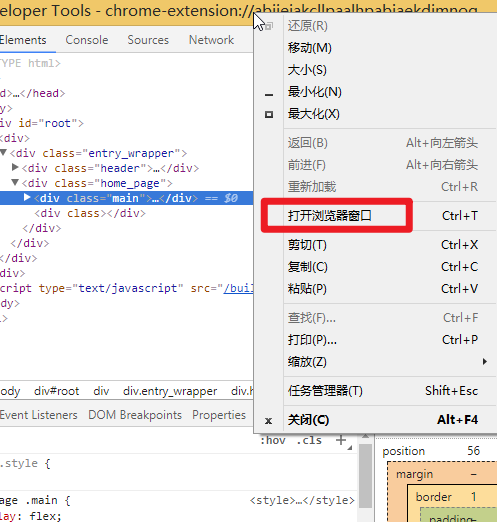Expand the selected main div node
This screenshot has width=497, height=522.
click(27, 198)
